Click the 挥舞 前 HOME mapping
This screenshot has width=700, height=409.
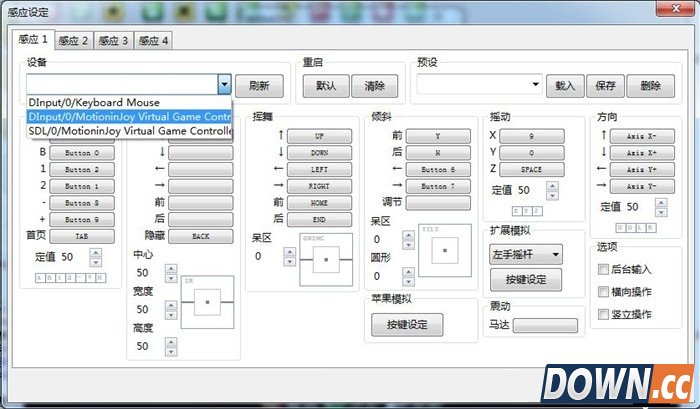point(319,203)
